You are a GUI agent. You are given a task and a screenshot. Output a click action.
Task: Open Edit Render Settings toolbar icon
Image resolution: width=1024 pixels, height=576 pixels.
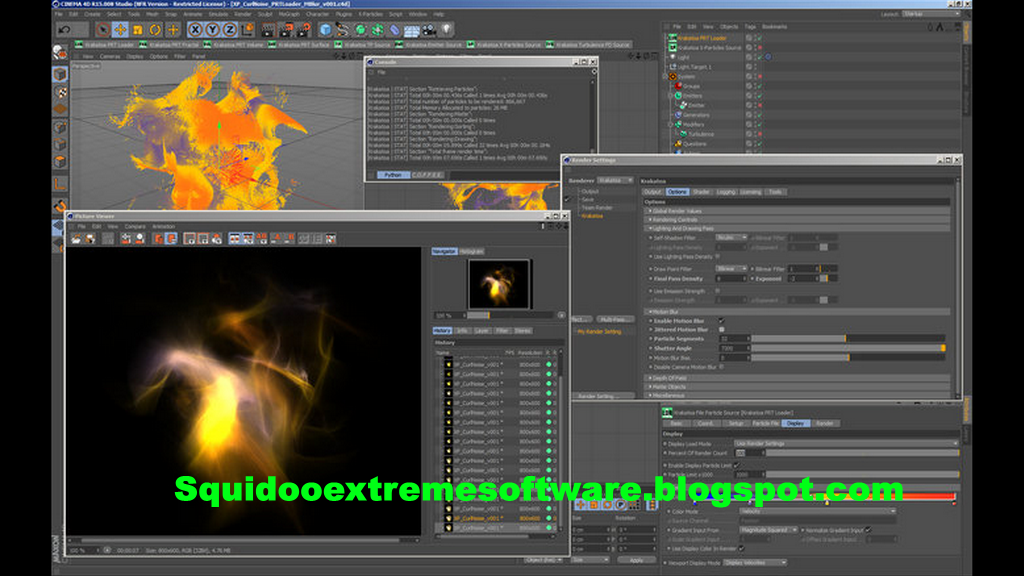tap(304, 29)
